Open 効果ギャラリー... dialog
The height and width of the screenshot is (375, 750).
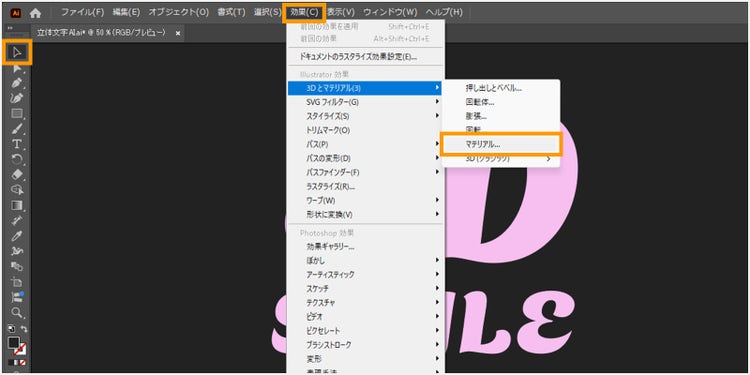tap(366, 247)
